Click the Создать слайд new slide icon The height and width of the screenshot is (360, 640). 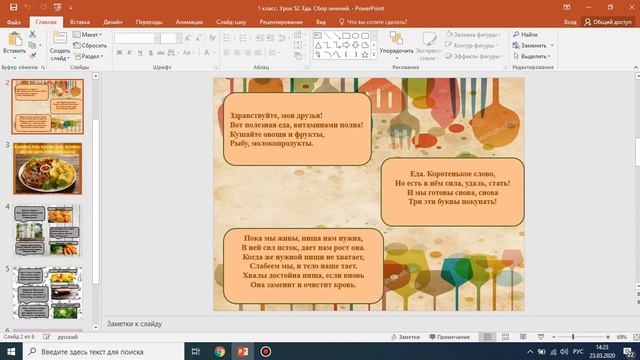tap(60, 39)
